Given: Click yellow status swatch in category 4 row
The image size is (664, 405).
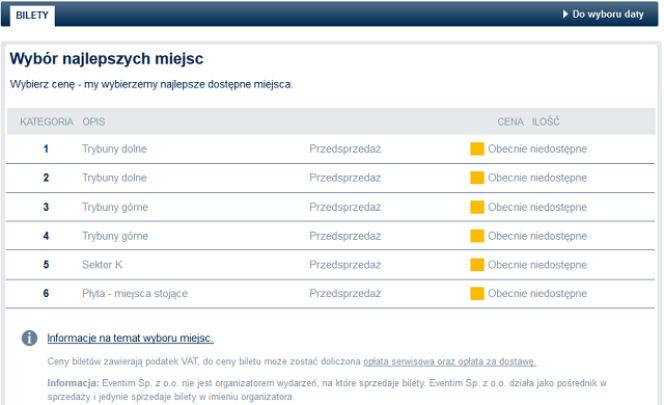Looking at the screenshot, I should pyautogui.click(x=477, y=236).
